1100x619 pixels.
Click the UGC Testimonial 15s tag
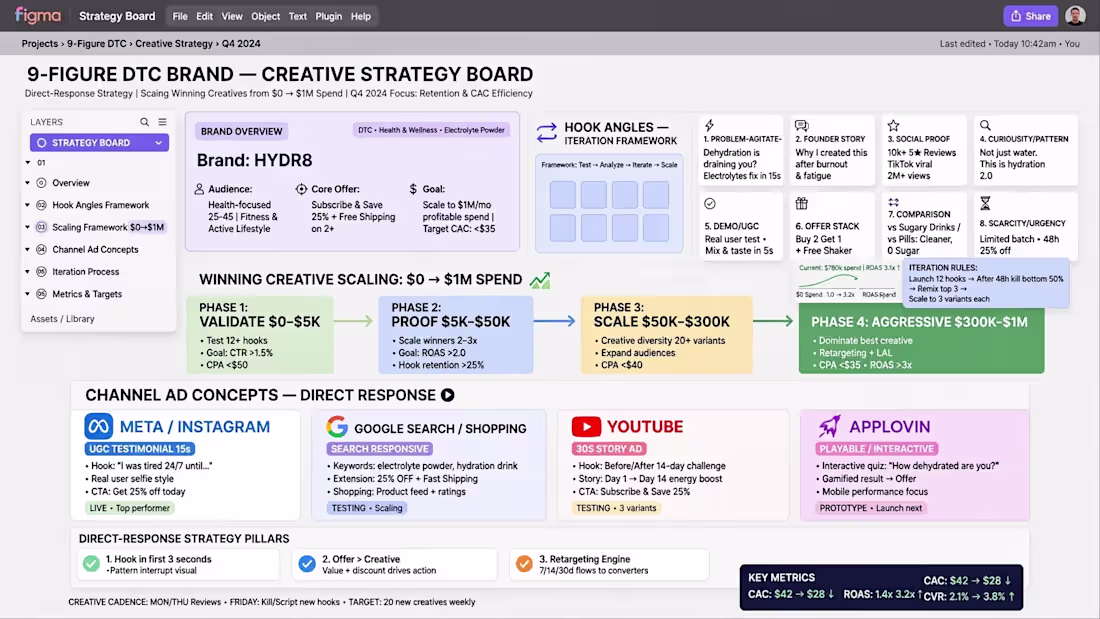(x=140, y=448)
